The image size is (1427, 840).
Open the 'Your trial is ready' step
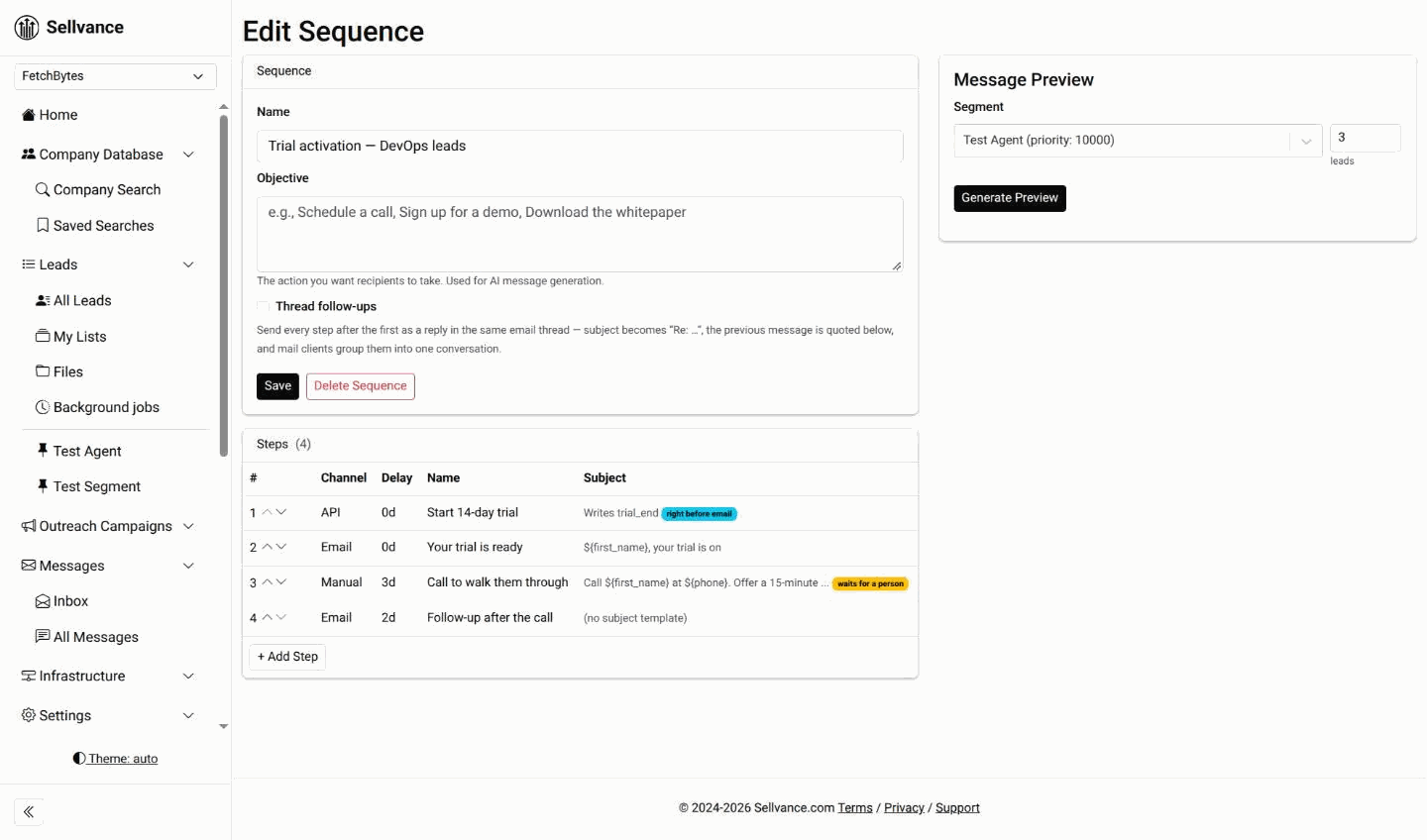pyautogui.click(x=475, y=547)
